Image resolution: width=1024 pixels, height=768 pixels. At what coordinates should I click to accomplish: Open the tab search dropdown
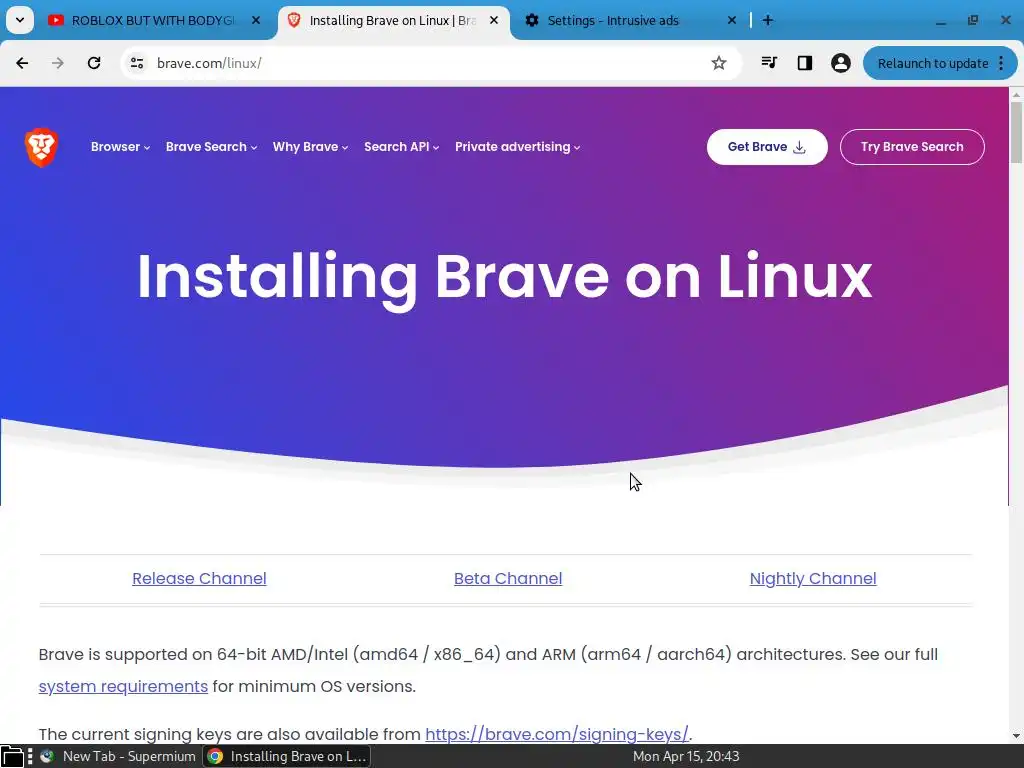coord(20,21)
